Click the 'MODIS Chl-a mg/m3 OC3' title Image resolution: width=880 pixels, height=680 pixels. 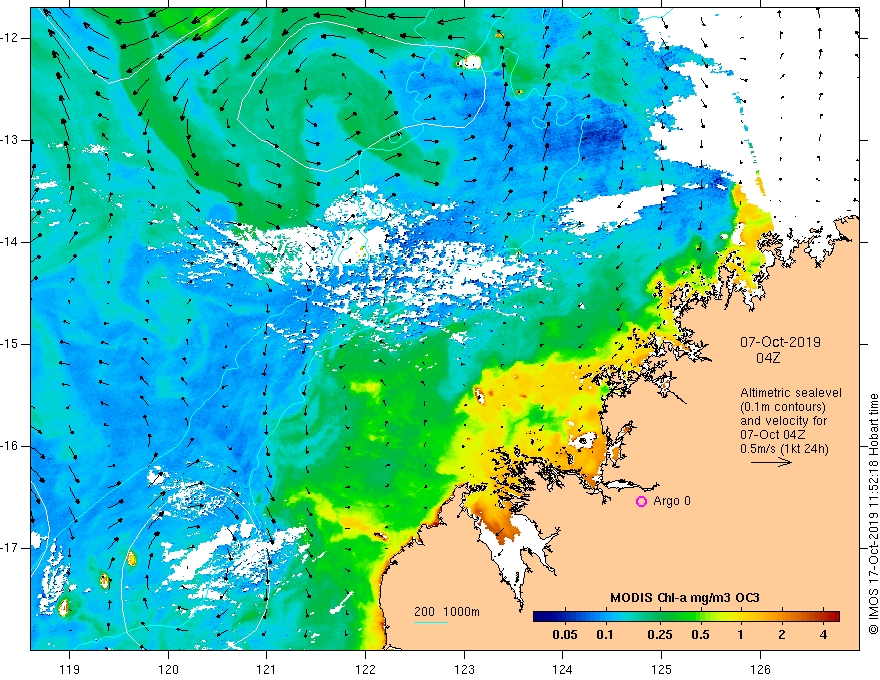click(685, 598)
